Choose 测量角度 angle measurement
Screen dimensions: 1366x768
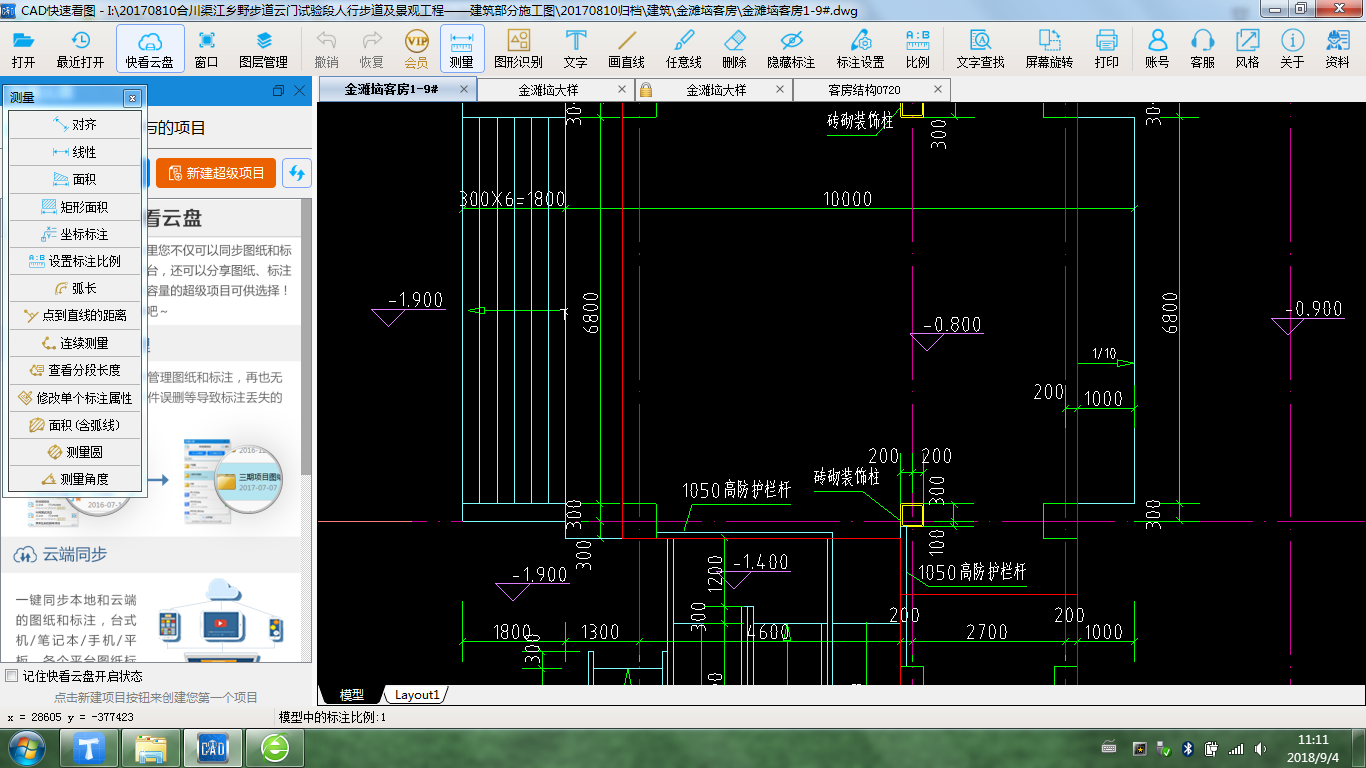point(75,479)
